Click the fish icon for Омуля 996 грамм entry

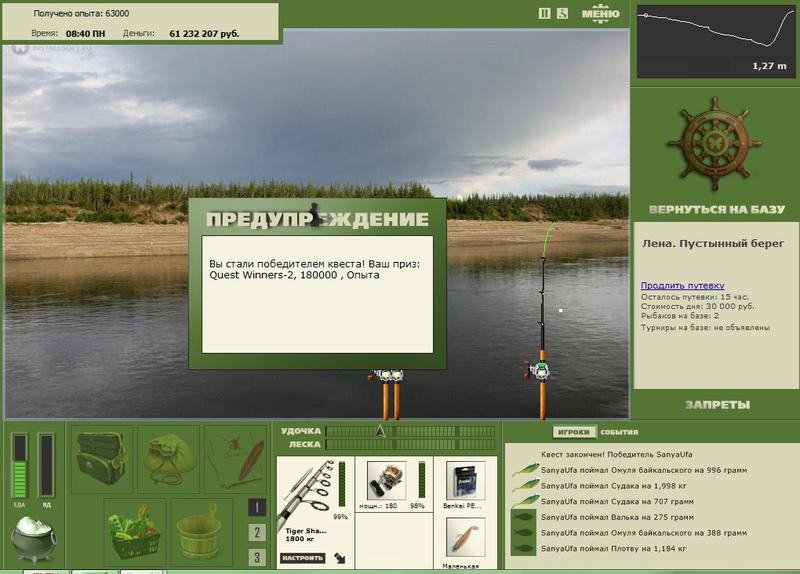click(x=525, y=470)
